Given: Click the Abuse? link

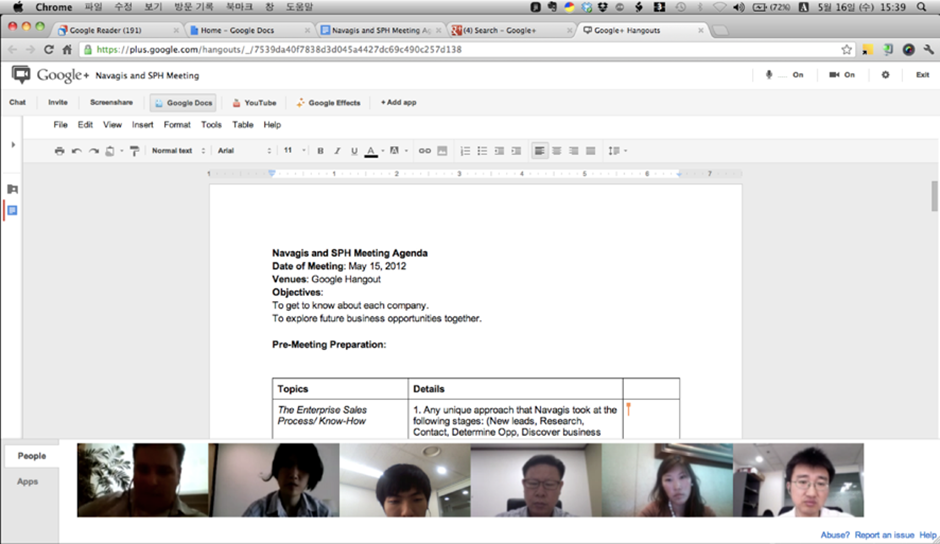Looking at the screenshot, I should pyautogui.click(x=835, y=535).
